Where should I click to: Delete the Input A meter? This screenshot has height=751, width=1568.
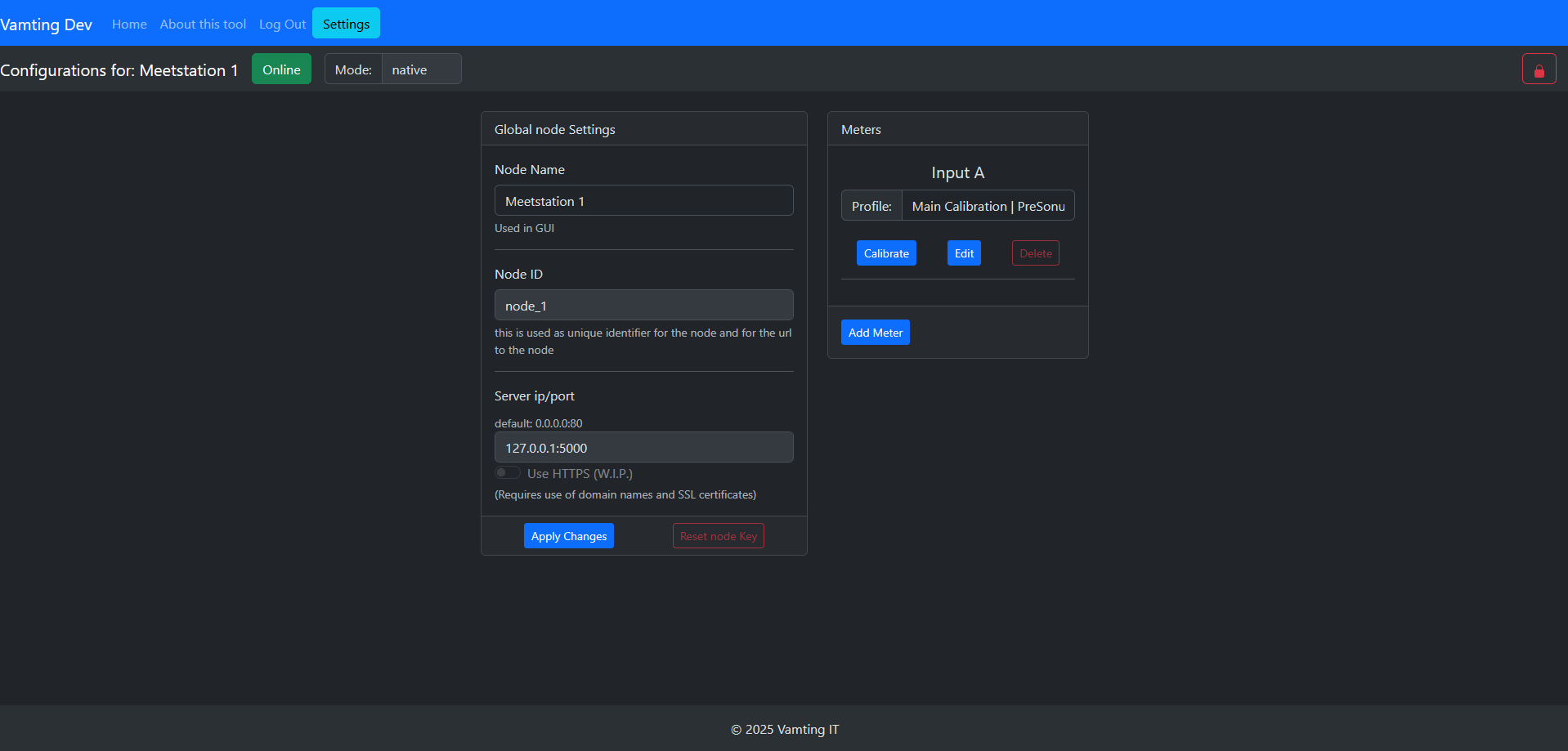coord(1035,253)
